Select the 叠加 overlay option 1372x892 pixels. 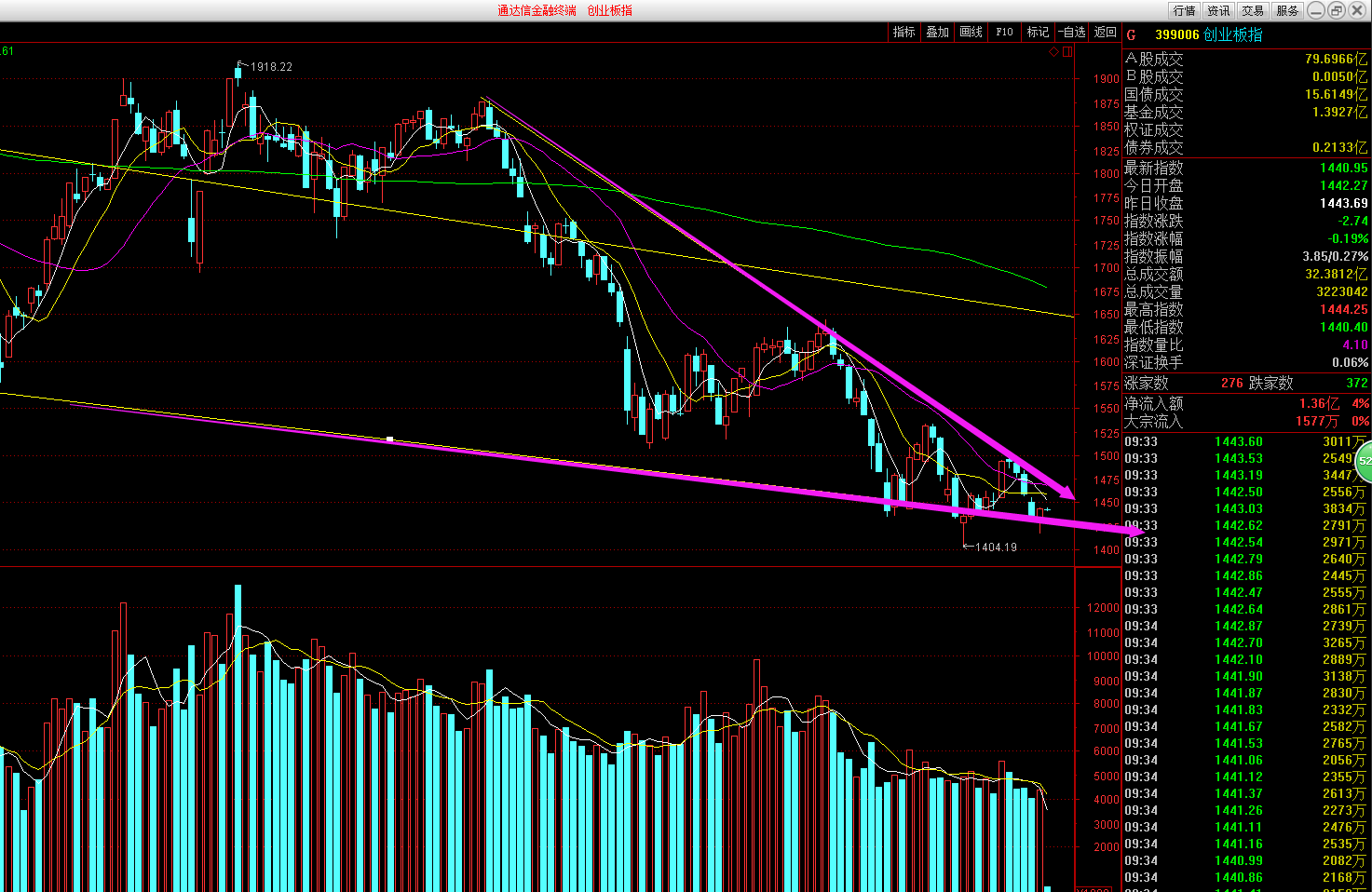[937, 32]
